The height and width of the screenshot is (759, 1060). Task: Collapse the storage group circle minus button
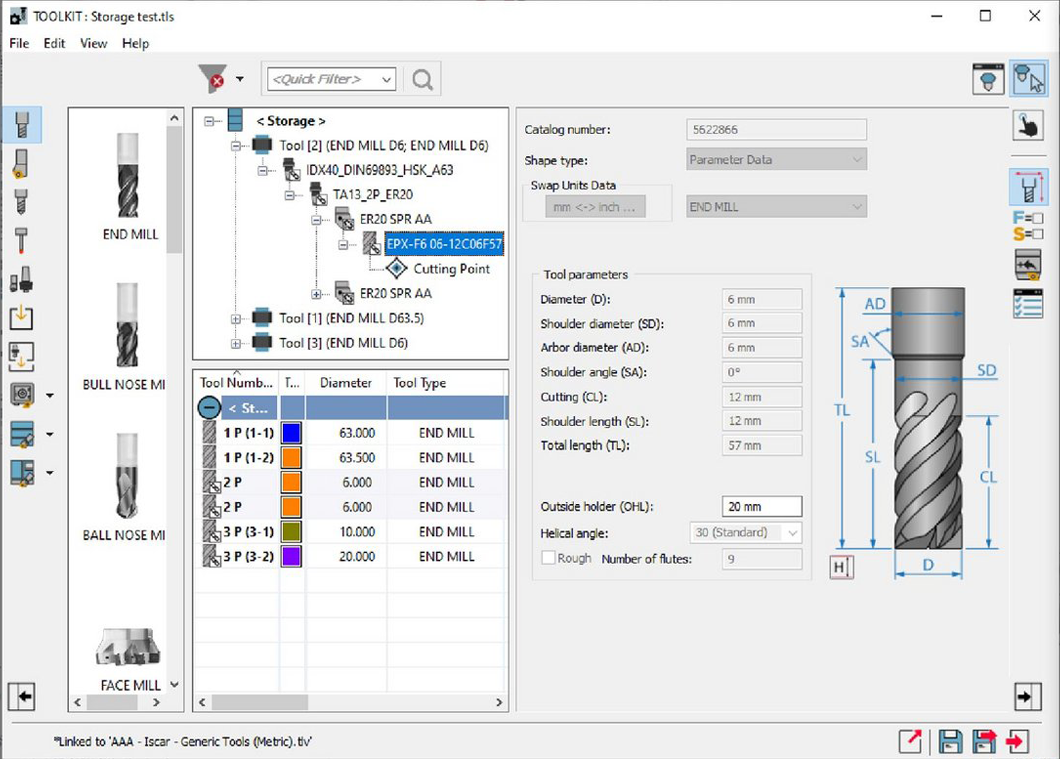(209, 408)
